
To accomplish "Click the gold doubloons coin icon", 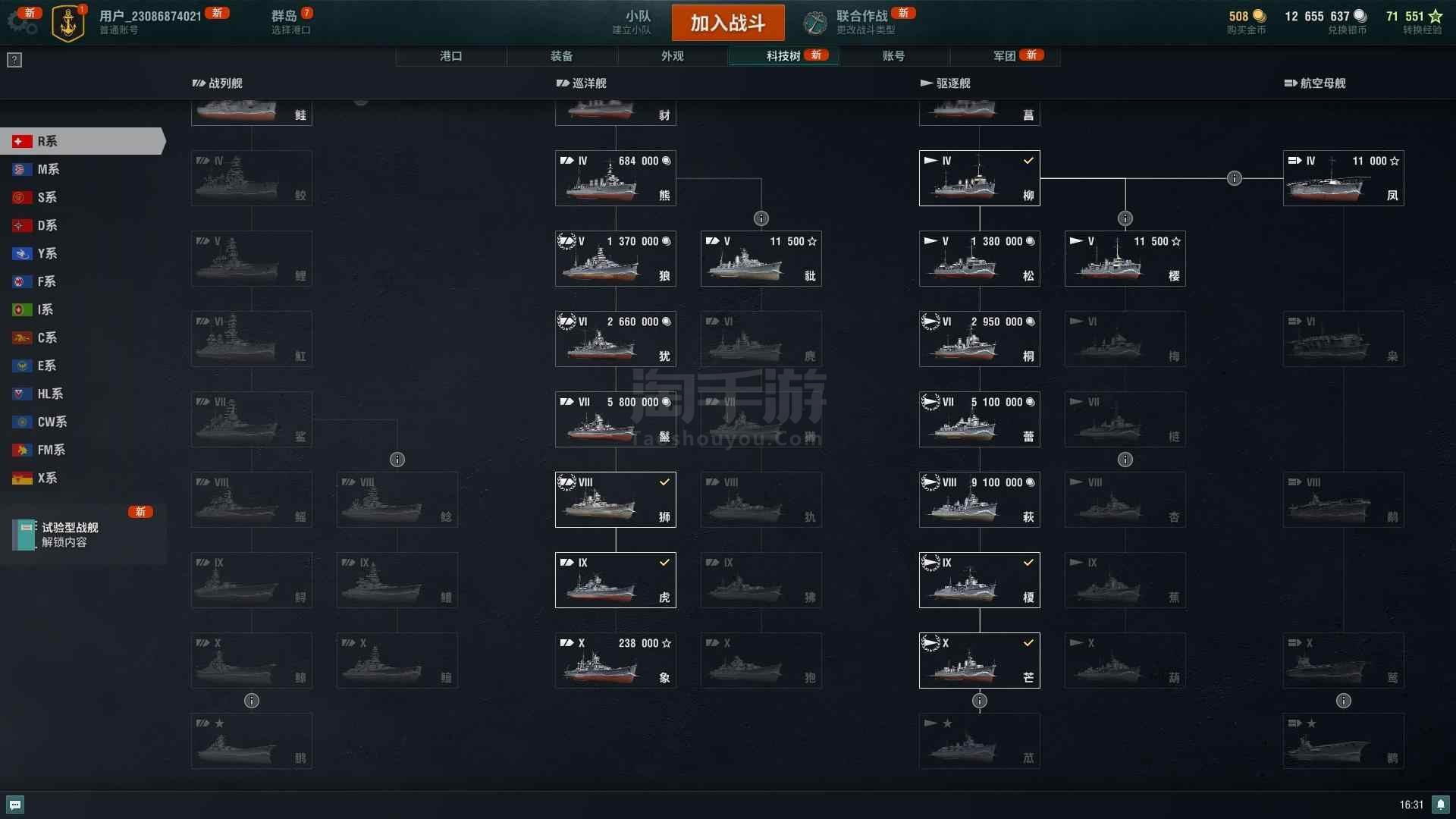I will [1260, 16].
